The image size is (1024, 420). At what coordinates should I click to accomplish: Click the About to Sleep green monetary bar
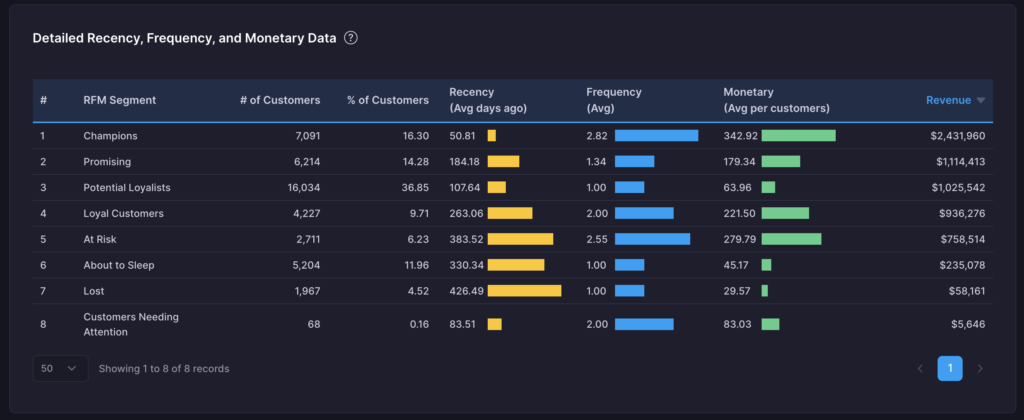tap(766, 265)
